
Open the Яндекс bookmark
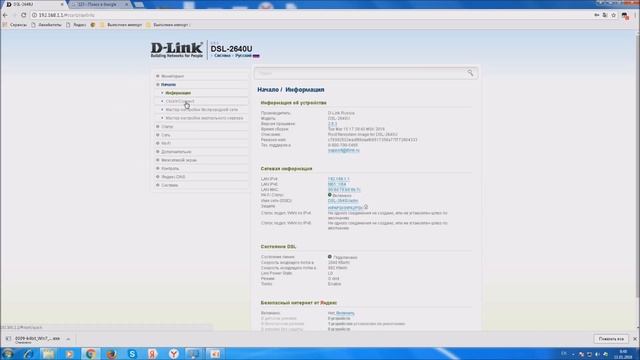click(x=76, y=25)
